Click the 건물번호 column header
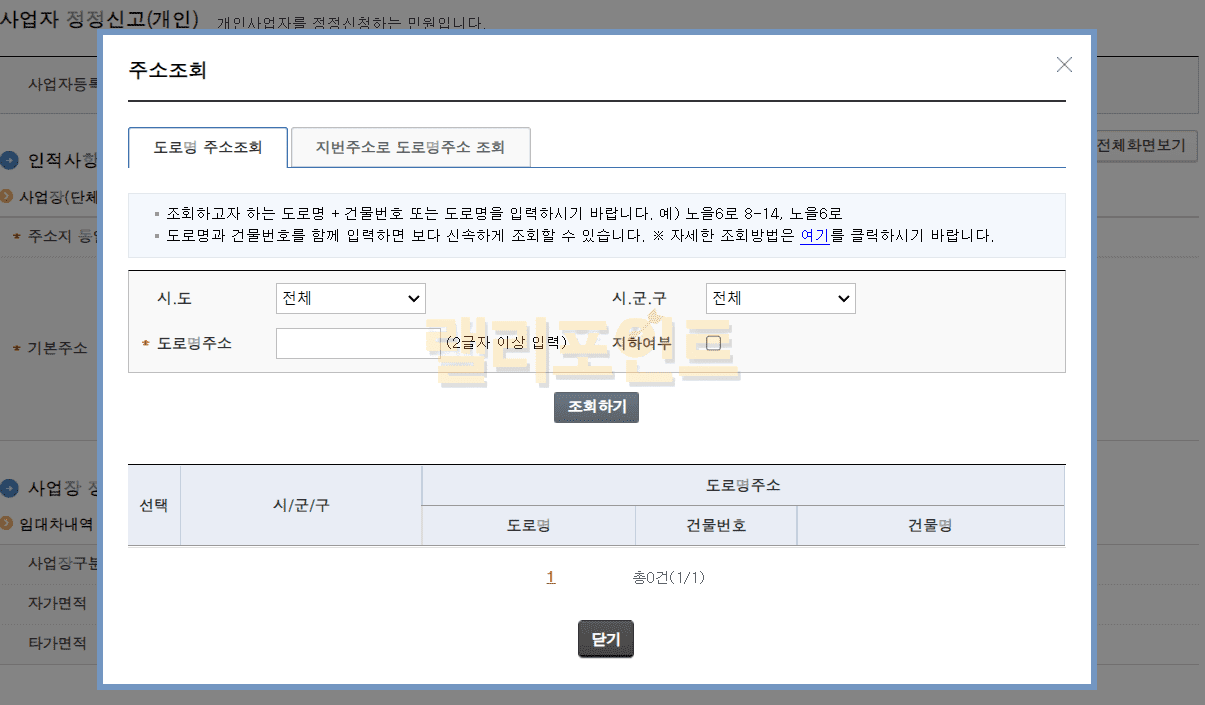 coord(716,526)
